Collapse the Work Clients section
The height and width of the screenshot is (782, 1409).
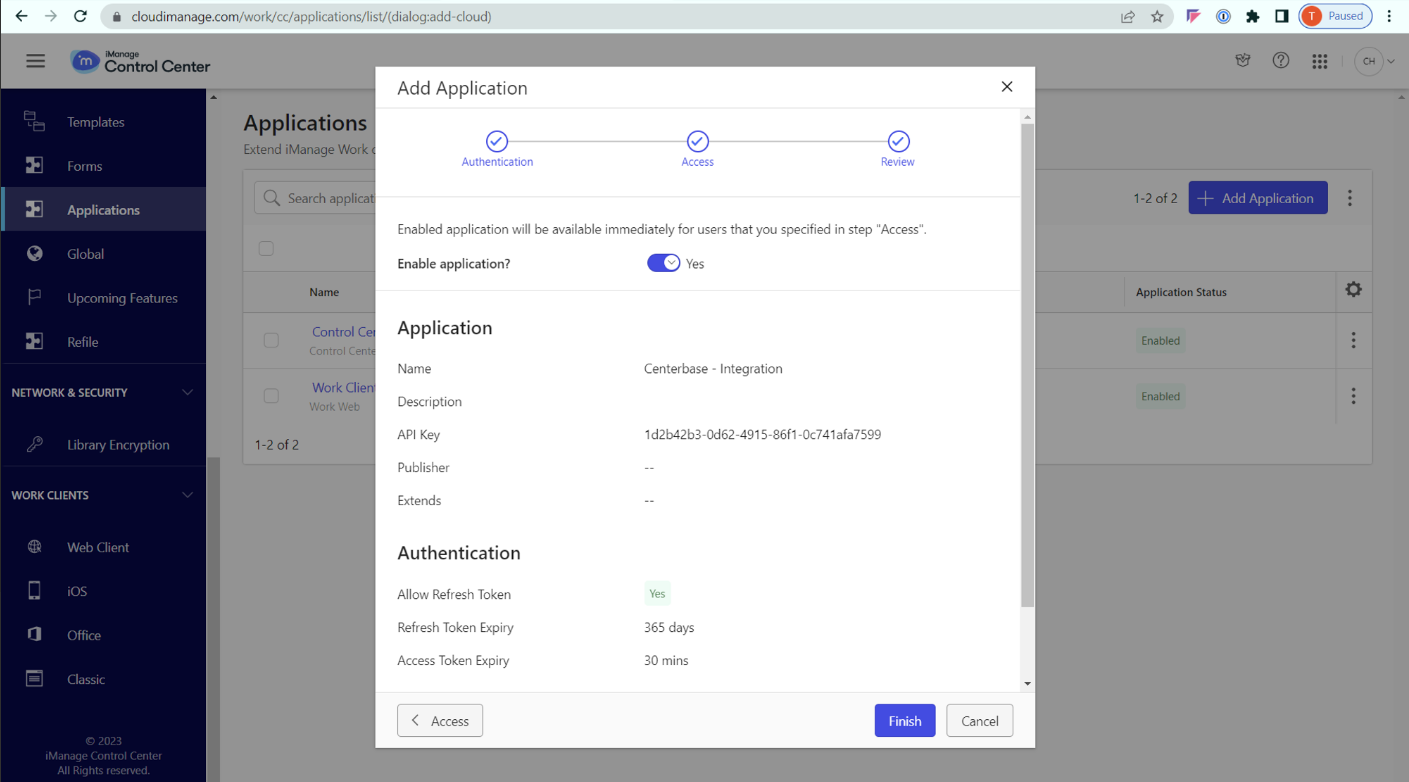click(187, 494)
